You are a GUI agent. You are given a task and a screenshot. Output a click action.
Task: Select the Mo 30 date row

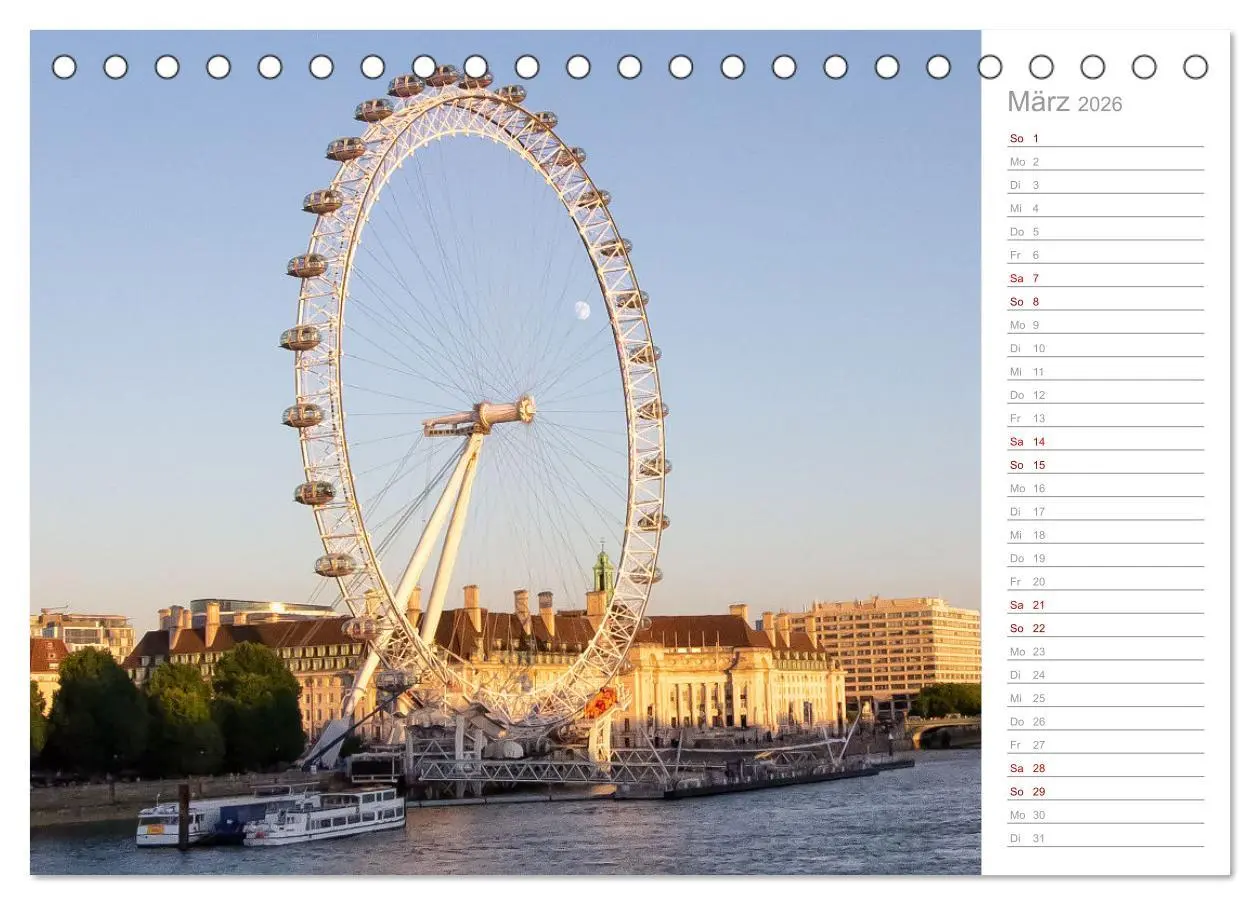[1105, 814]
